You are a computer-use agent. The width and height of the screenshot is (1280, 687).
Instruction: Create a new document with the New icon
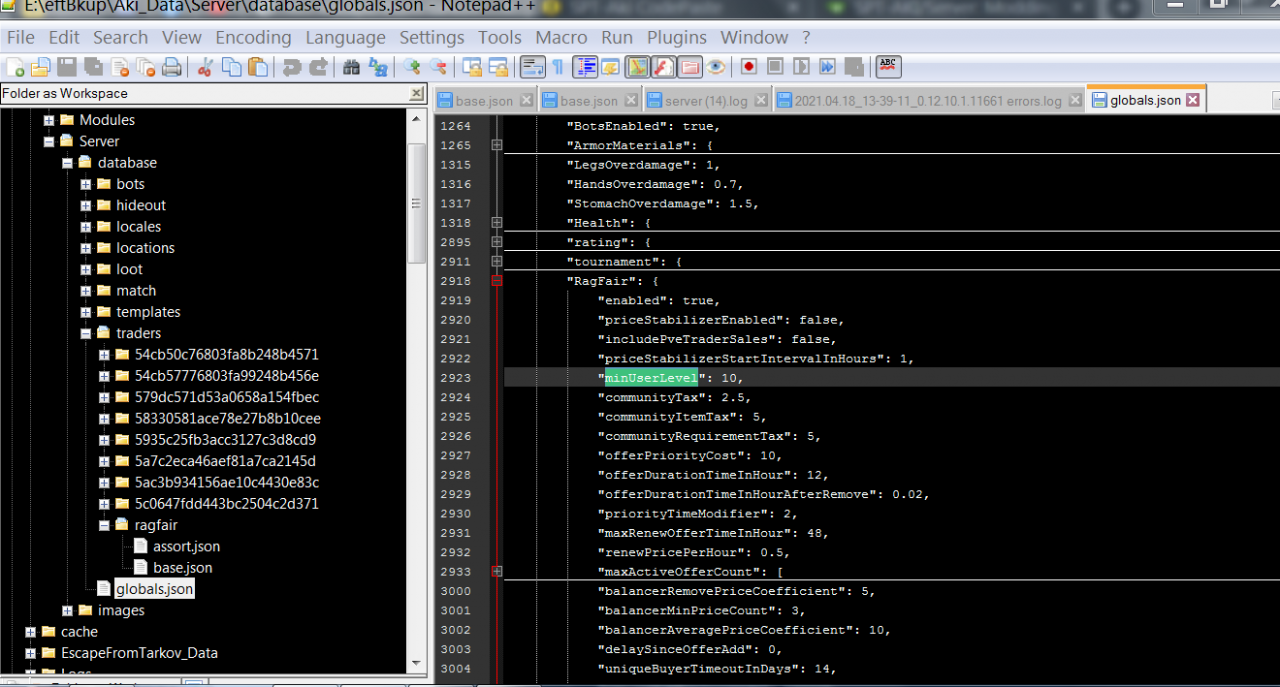[16, 68]
